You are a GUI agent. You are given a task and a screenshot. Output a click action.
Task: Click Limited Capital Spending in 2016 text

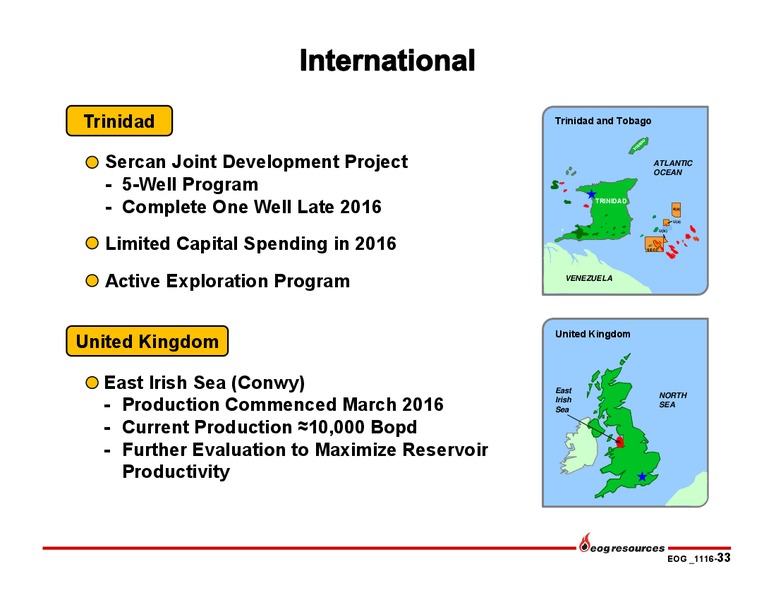tap(250, 244)
